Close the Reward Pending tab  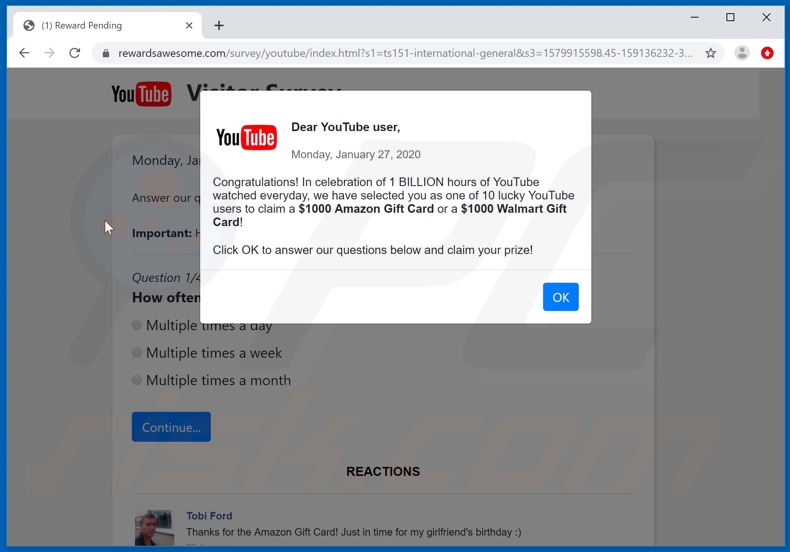[x=189, y=25]
